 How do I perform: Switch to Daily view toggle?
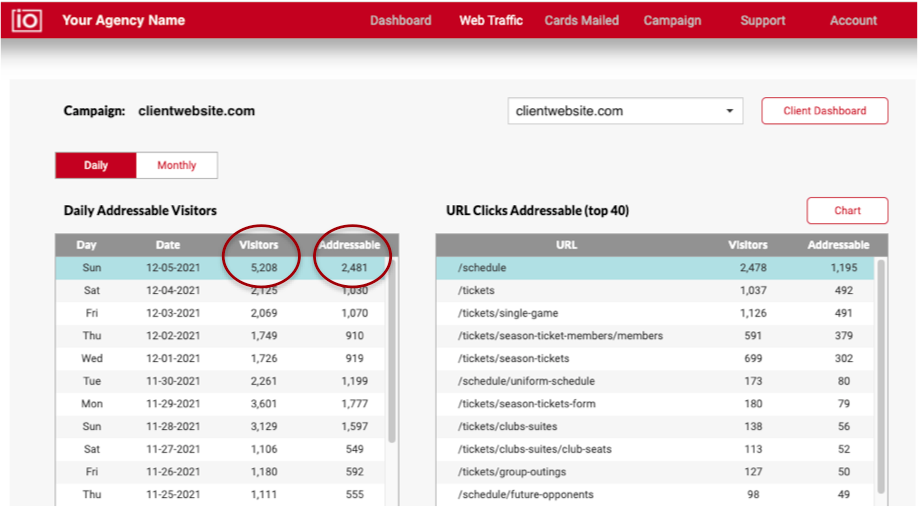pos(96,166)
